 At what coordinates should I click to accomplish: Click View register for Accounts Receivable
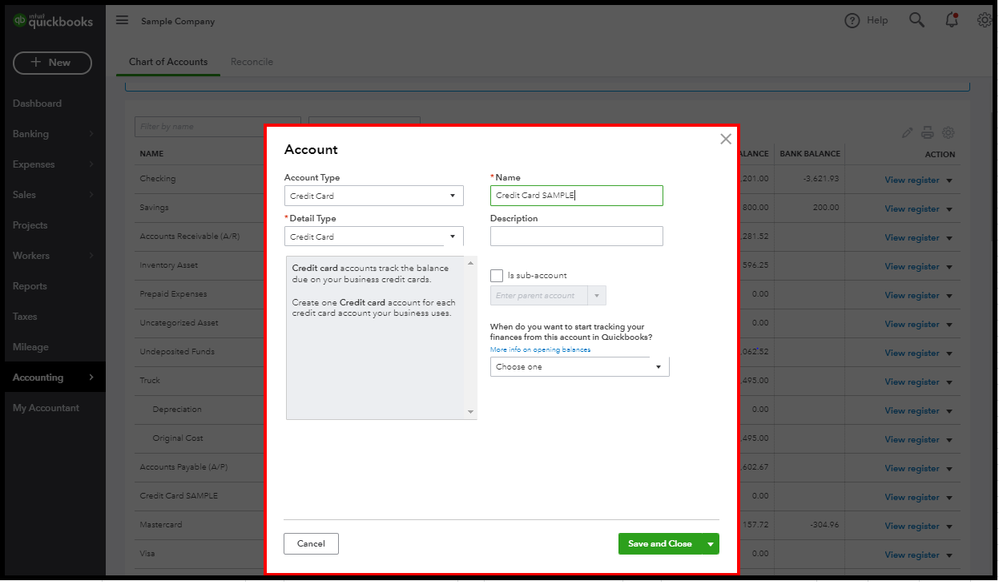point(912,238)
